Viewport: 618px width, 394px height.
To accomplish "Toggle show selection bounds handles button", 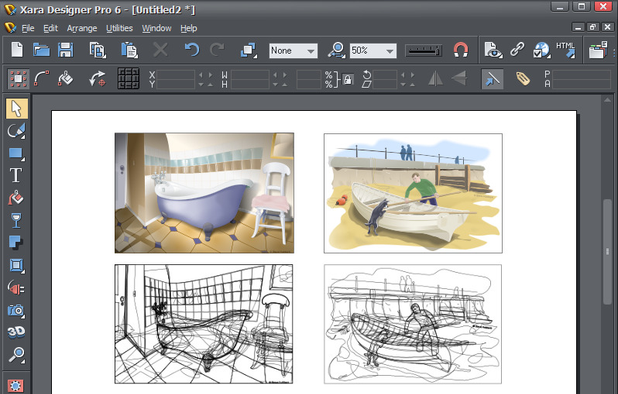I will 18,79.
